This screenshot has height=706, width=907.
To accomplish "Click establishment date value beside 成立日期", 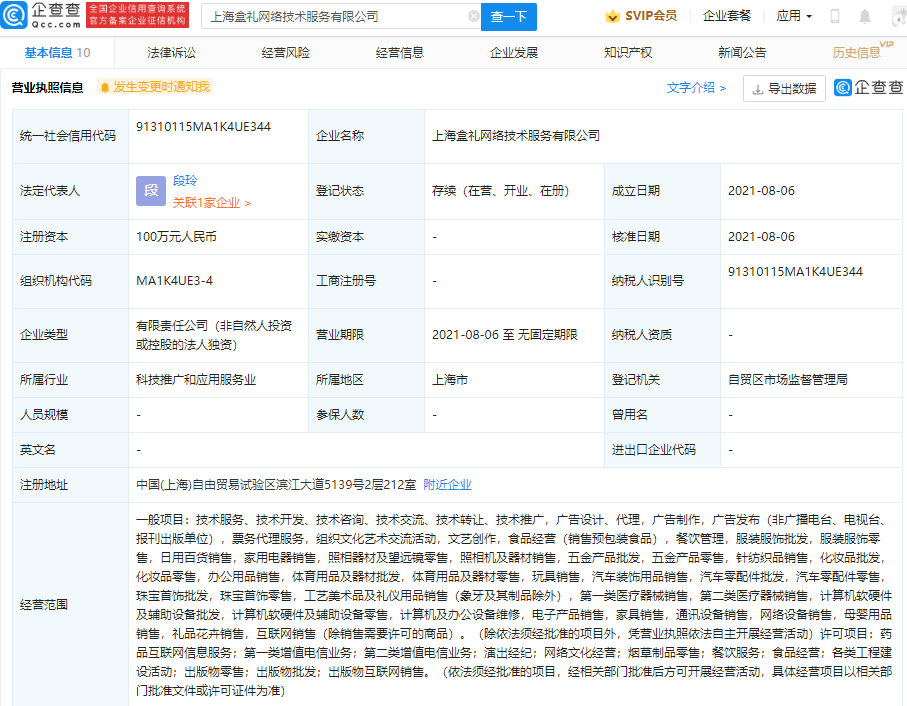I will pos(761,191).
